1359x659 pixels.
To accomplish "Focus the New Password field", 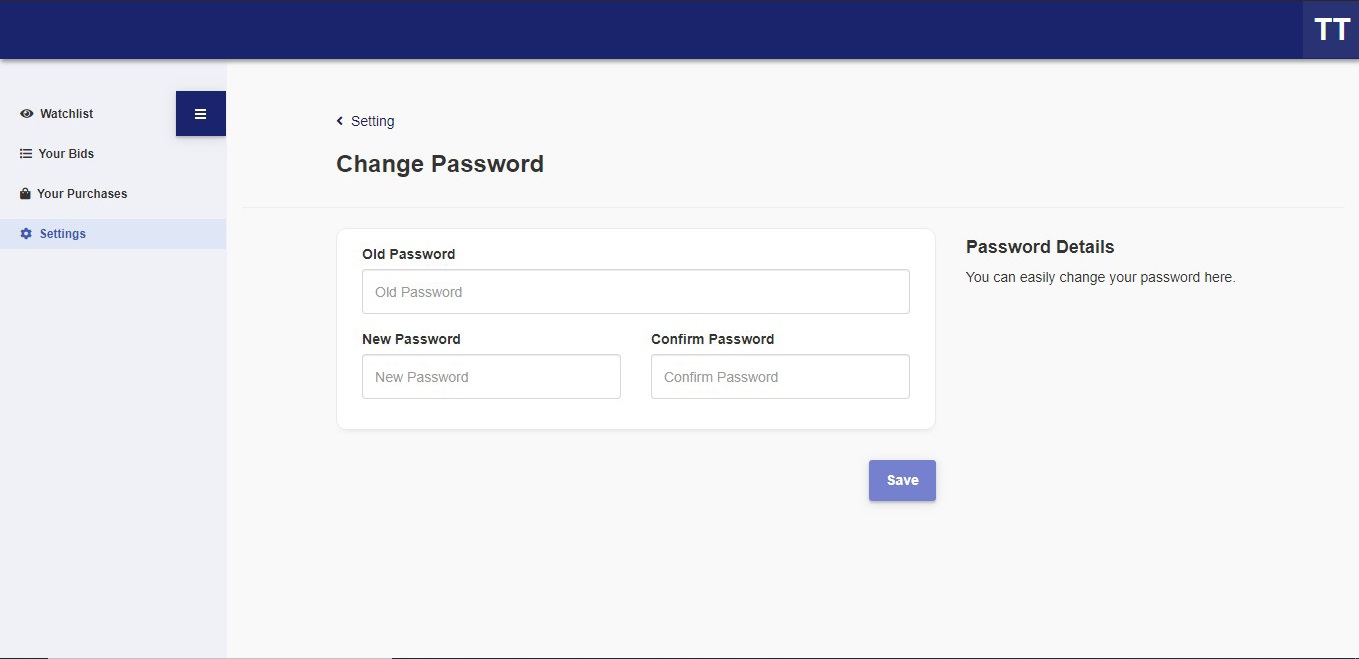I will [x=491, y=377].
